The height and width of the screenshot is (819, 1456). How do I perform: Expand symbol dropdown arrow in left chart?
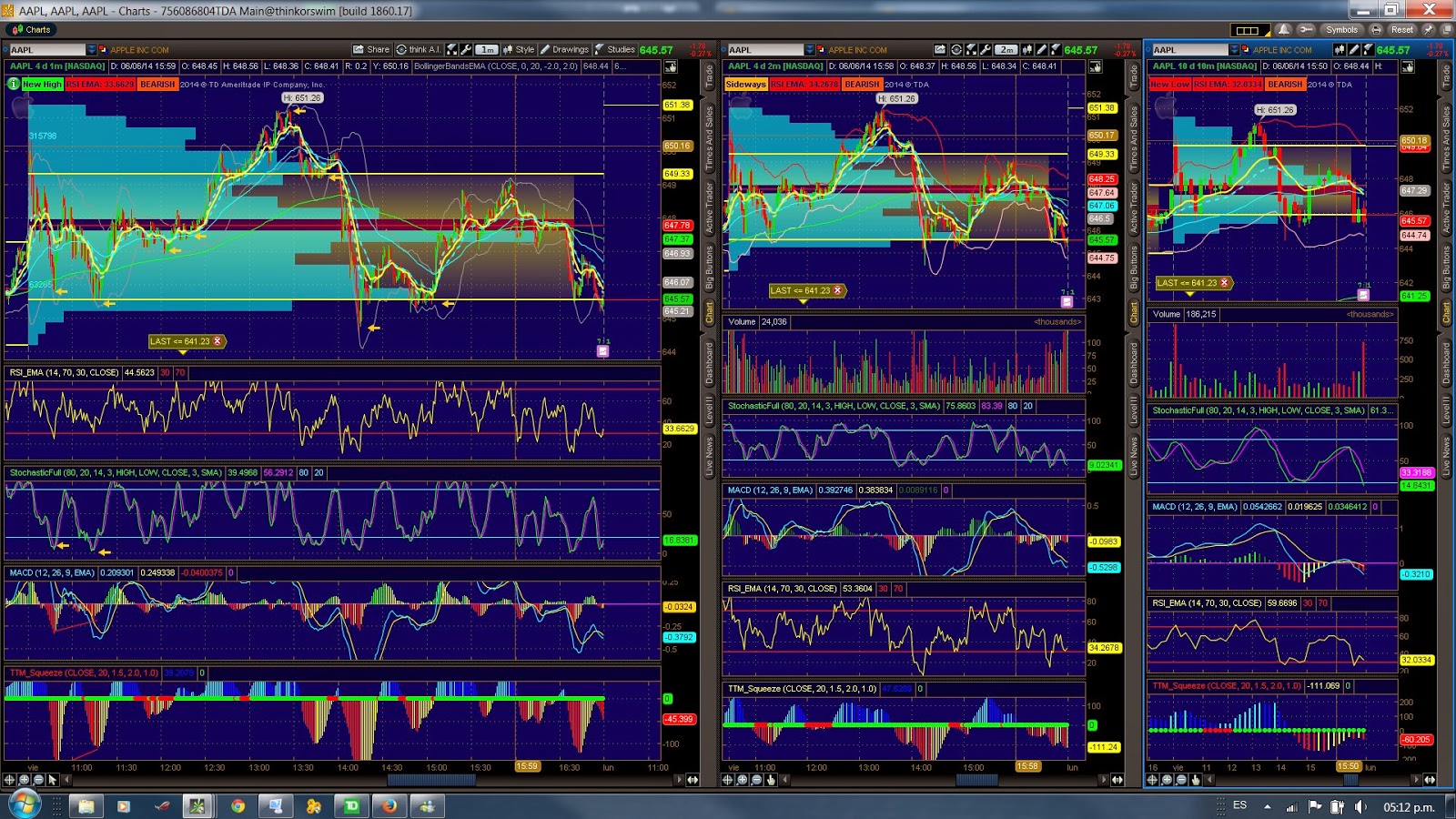coord(92,50)
